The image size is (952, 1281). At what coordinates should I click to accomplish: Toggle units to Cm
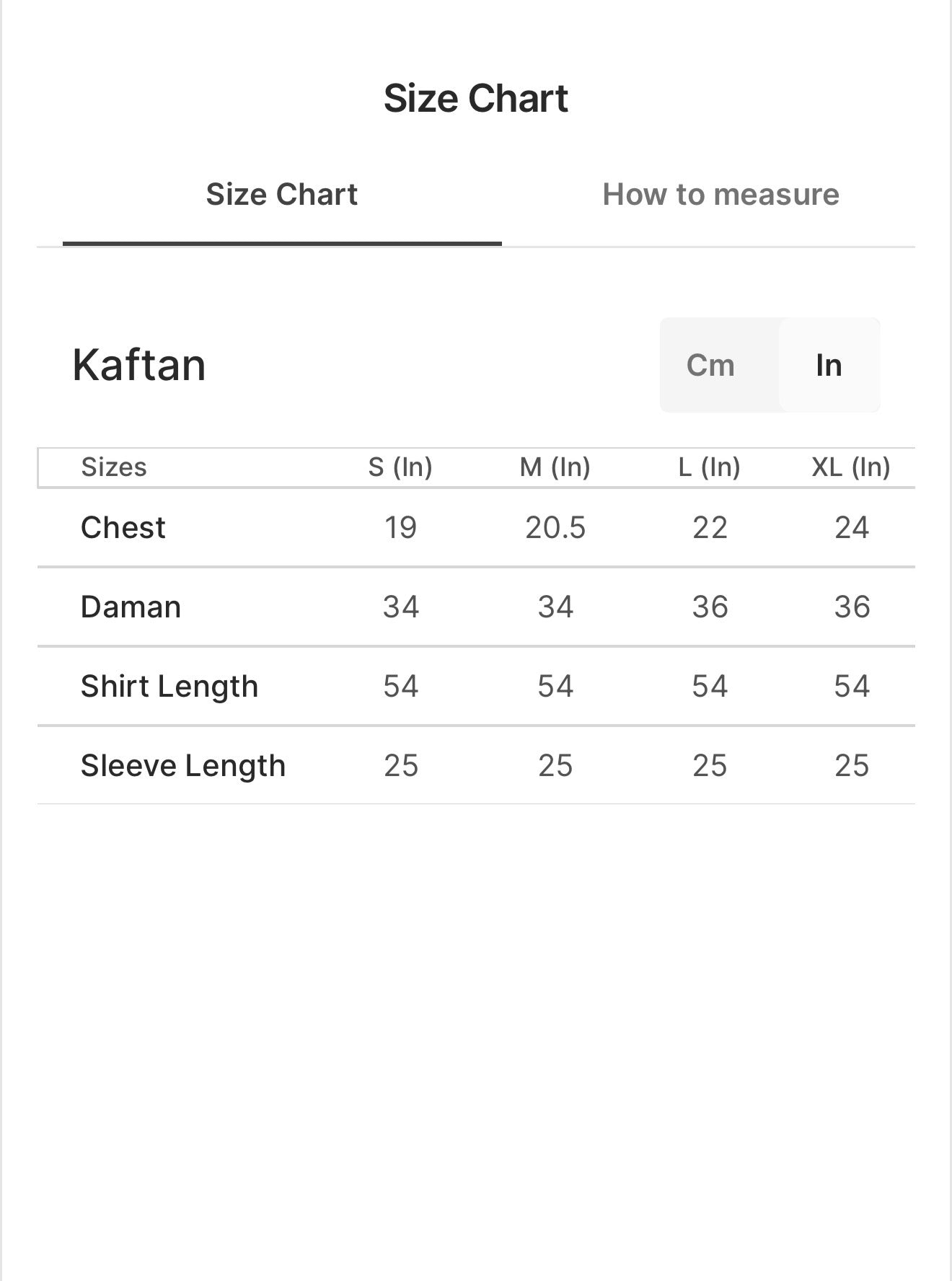tap(710, 365)
